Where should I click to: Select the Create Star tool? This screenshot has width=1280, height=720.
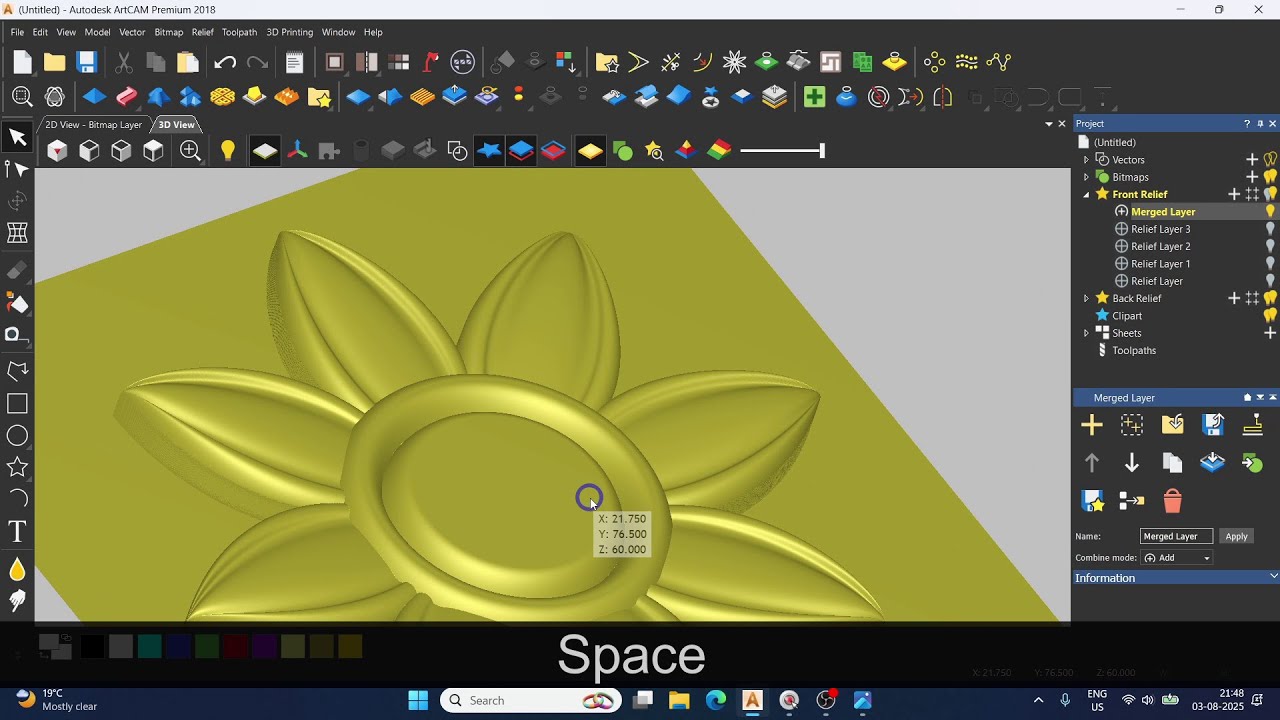(x=17, y=467)
